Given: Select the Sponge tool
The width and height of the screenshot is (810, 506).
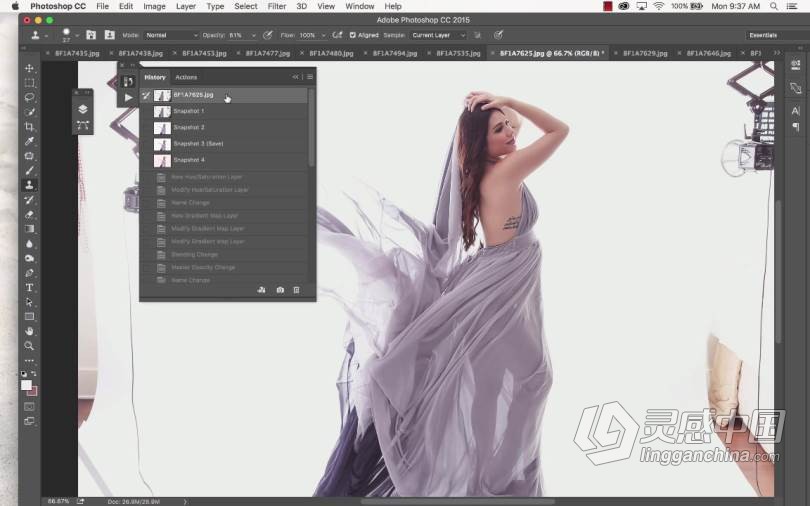Looking at the screenshot, I should (29, 258).
